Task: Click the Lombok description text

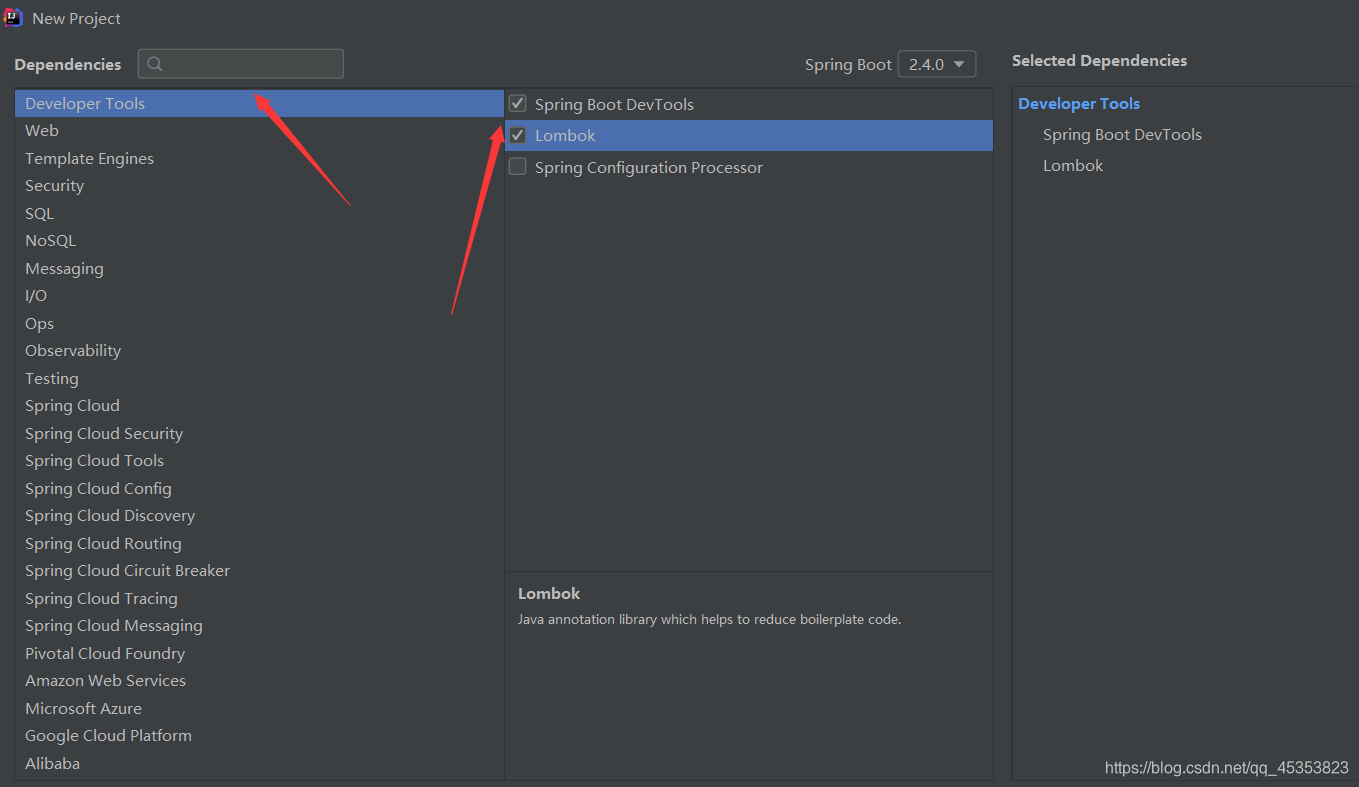Action: click(x=709, y=619)
